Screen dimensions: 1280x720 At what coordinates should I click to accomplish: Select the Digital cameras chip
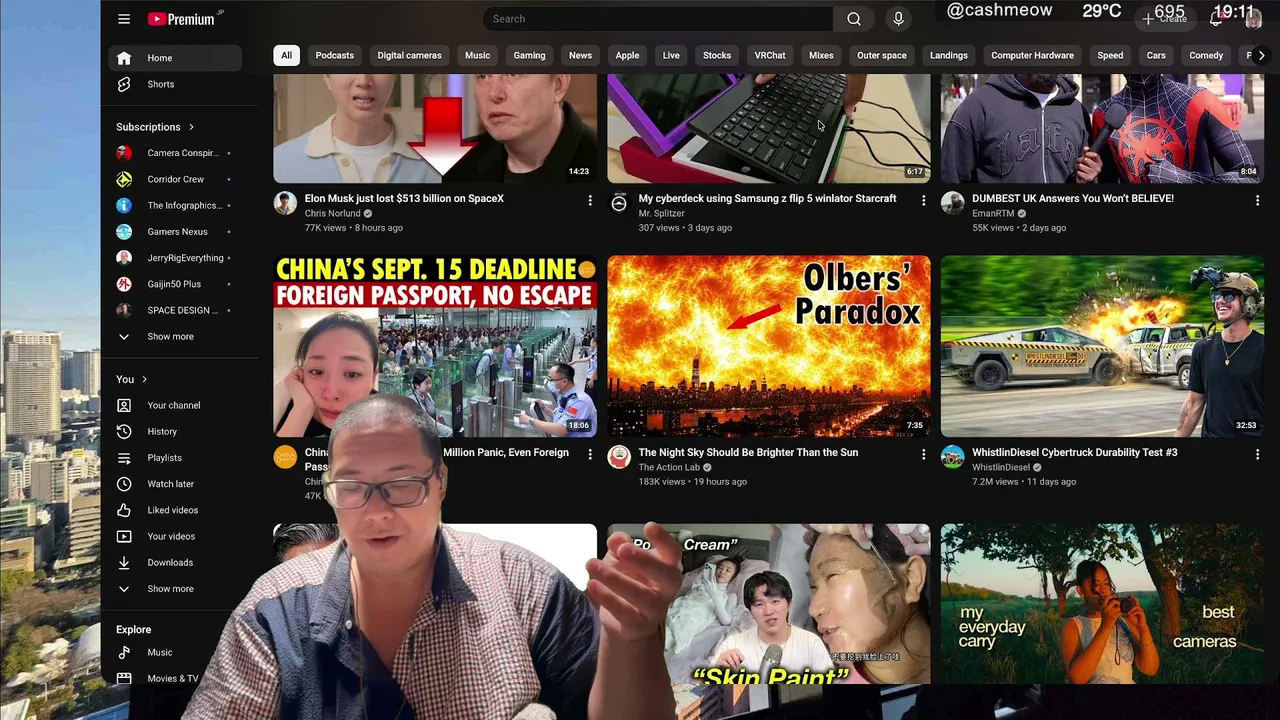409,56
